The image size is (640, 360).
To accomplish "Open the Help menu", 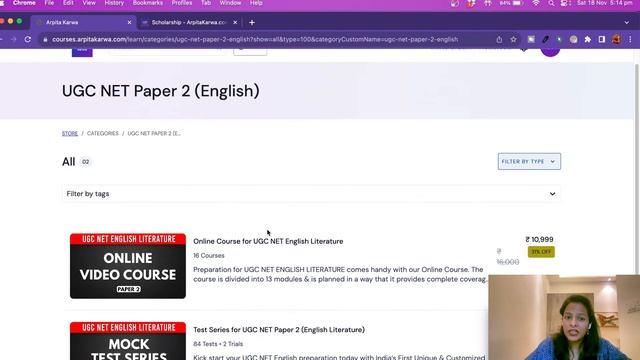I will 256,3.
